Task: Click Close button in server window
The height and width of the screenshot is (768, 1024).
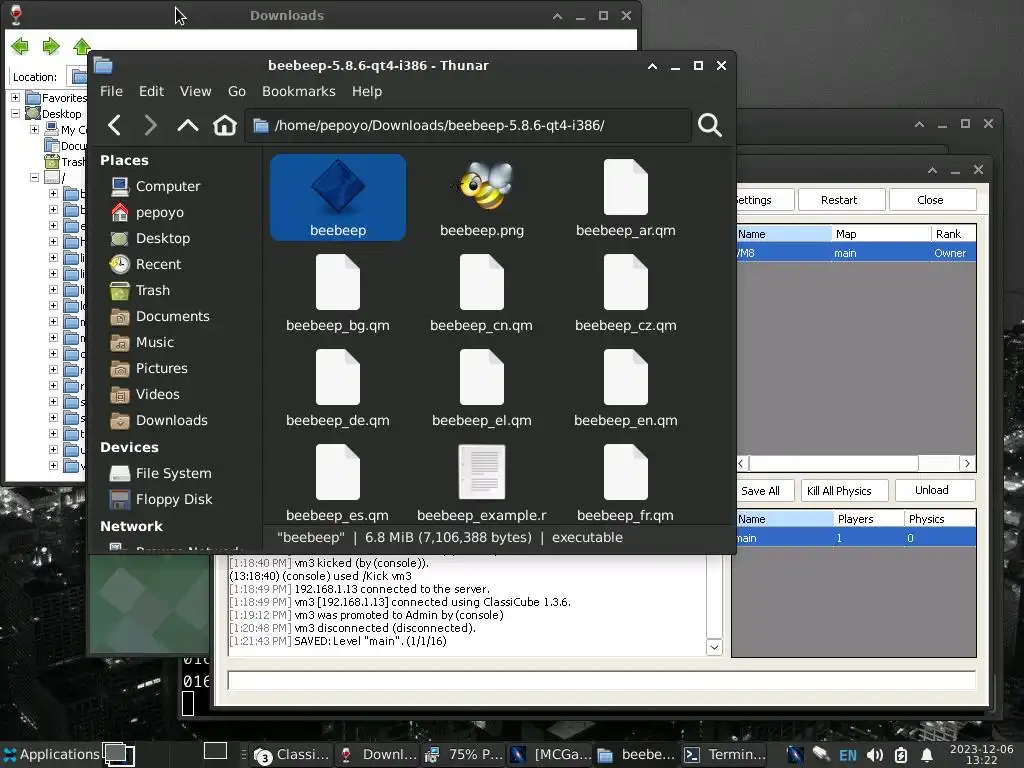Action: pyautogui.click(x=931, y=200)
